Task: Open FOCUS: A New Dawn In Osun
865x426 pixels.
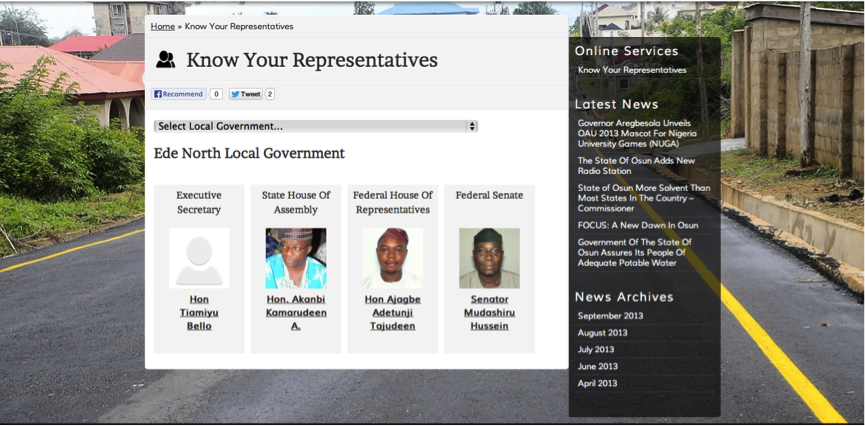Action: (638, 225)
